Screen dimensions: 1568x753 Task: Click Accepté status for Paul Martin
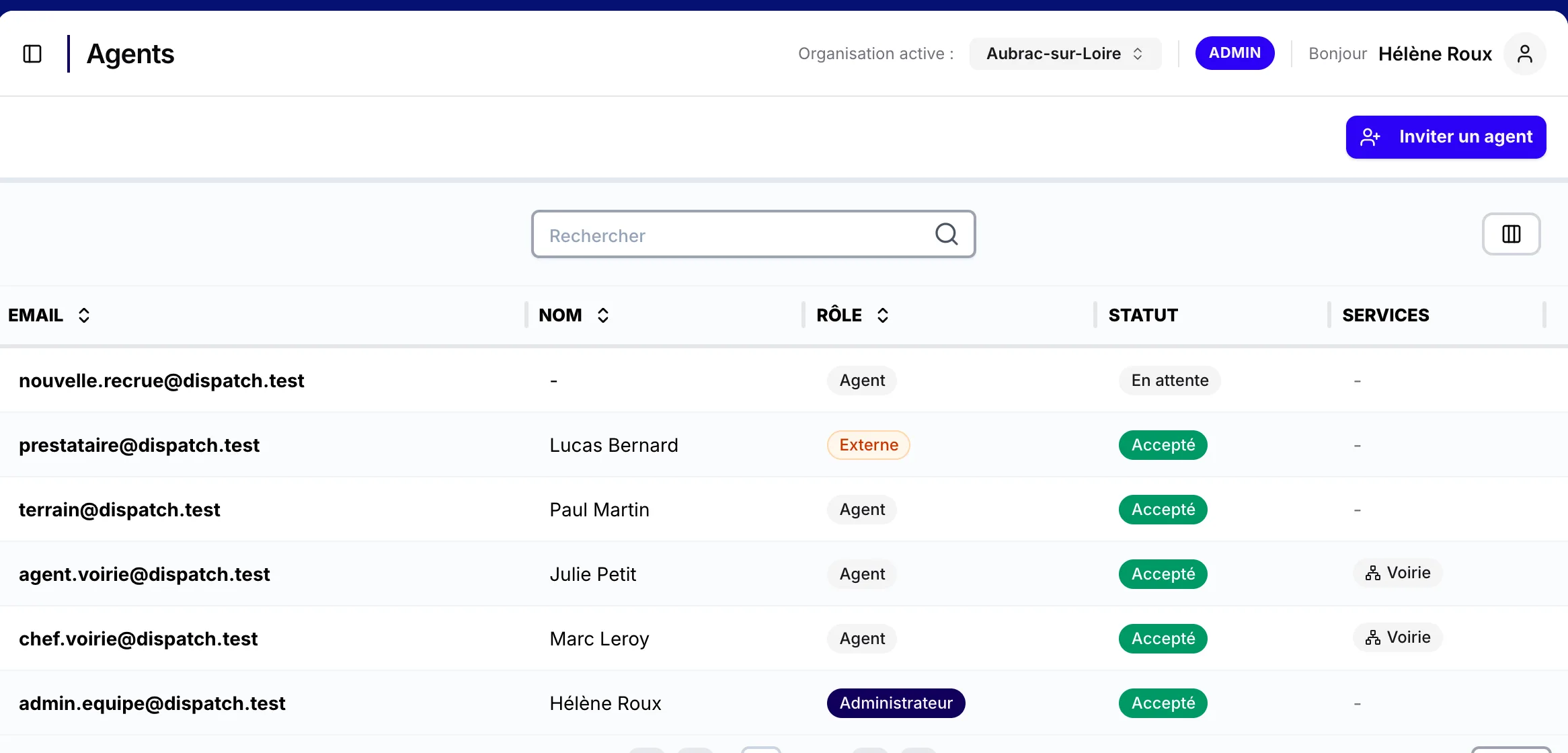coord(1163,510)
